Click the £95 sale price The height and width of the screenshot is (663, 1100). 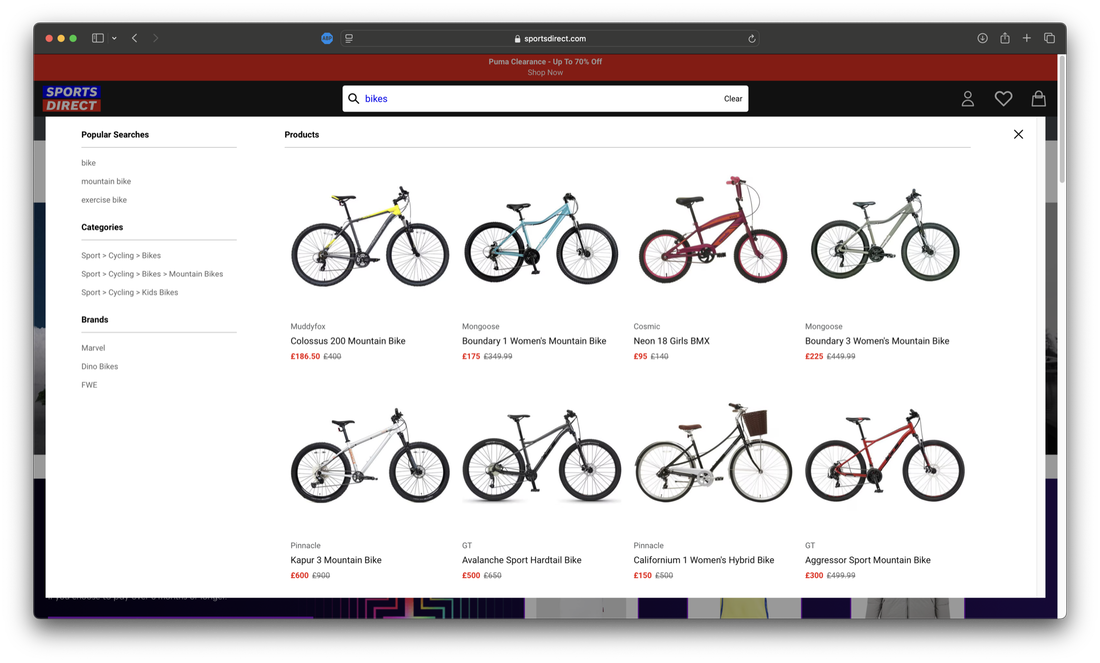pos(640,356)
